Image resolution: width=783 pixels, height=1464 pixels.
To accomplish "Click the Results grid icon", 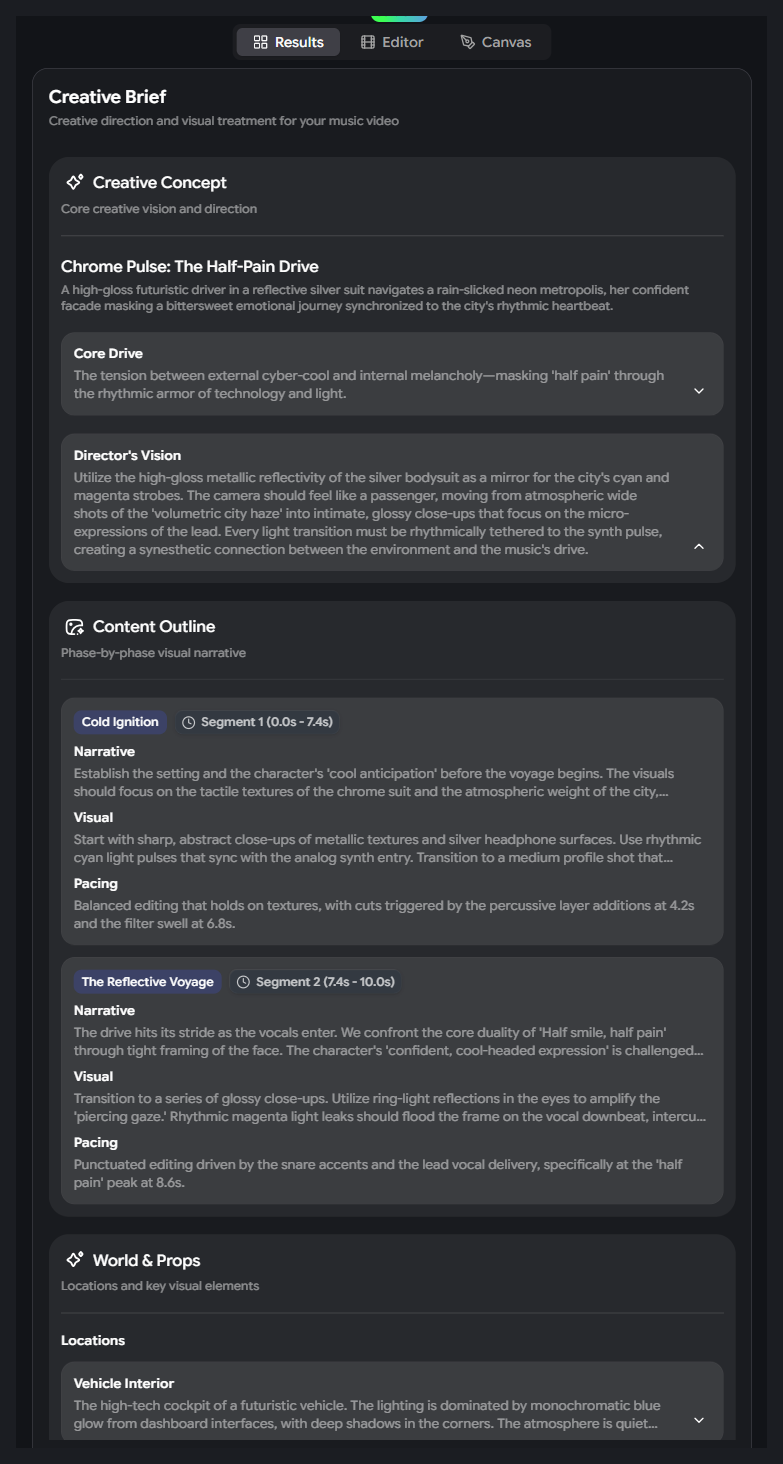I will click(261, 42).
